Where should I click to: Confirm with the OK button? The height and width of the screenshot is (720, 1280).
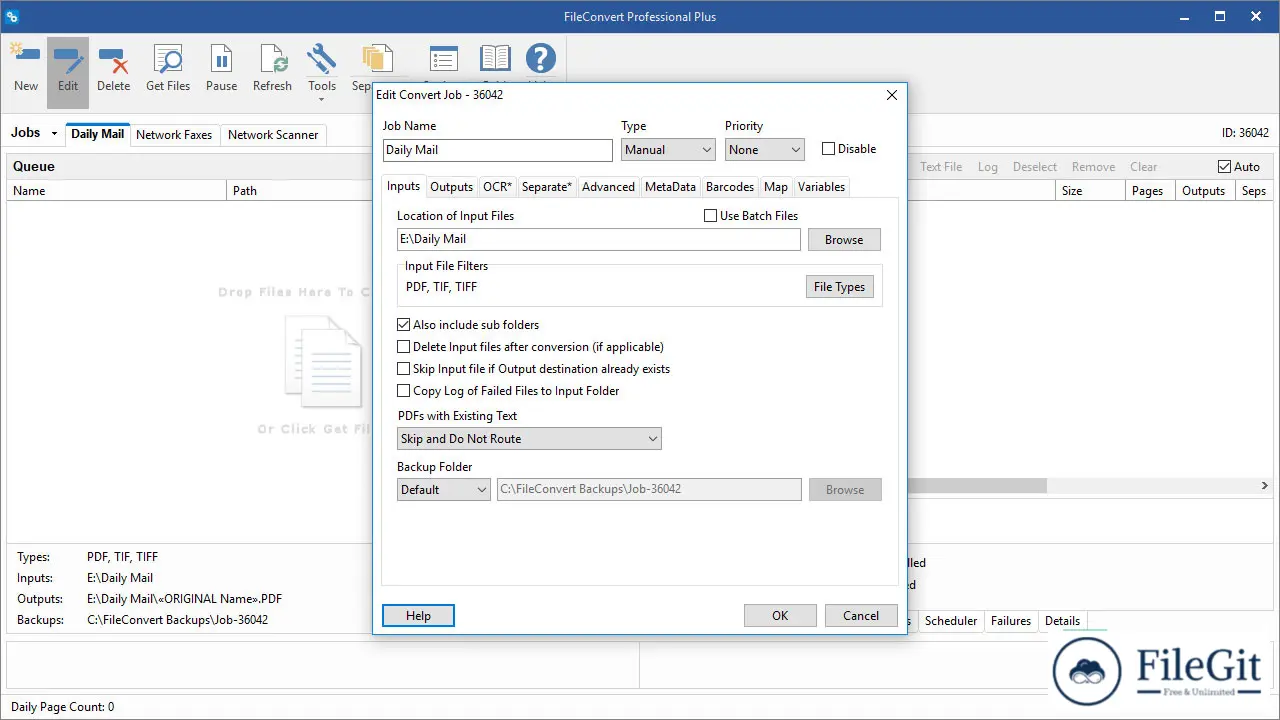[x=780, y=616]
